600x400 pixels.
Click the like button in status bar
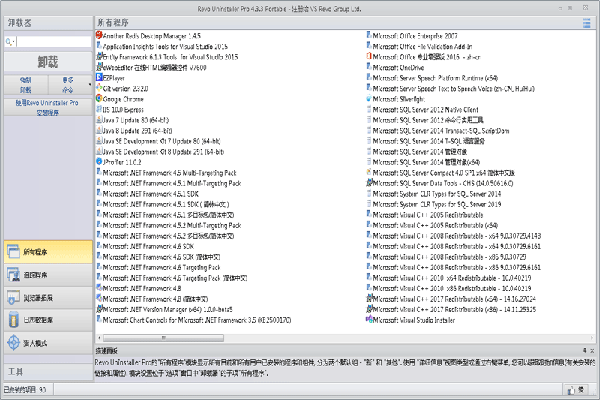576,390
